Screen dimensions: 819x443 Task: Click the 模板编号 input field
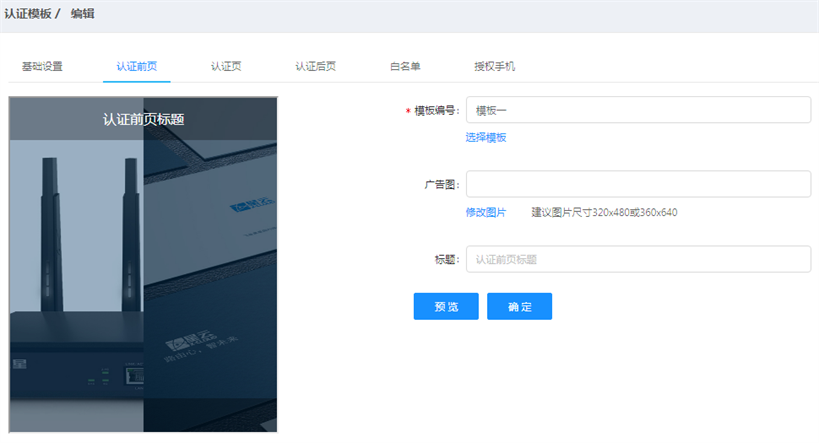click(638, 110)
